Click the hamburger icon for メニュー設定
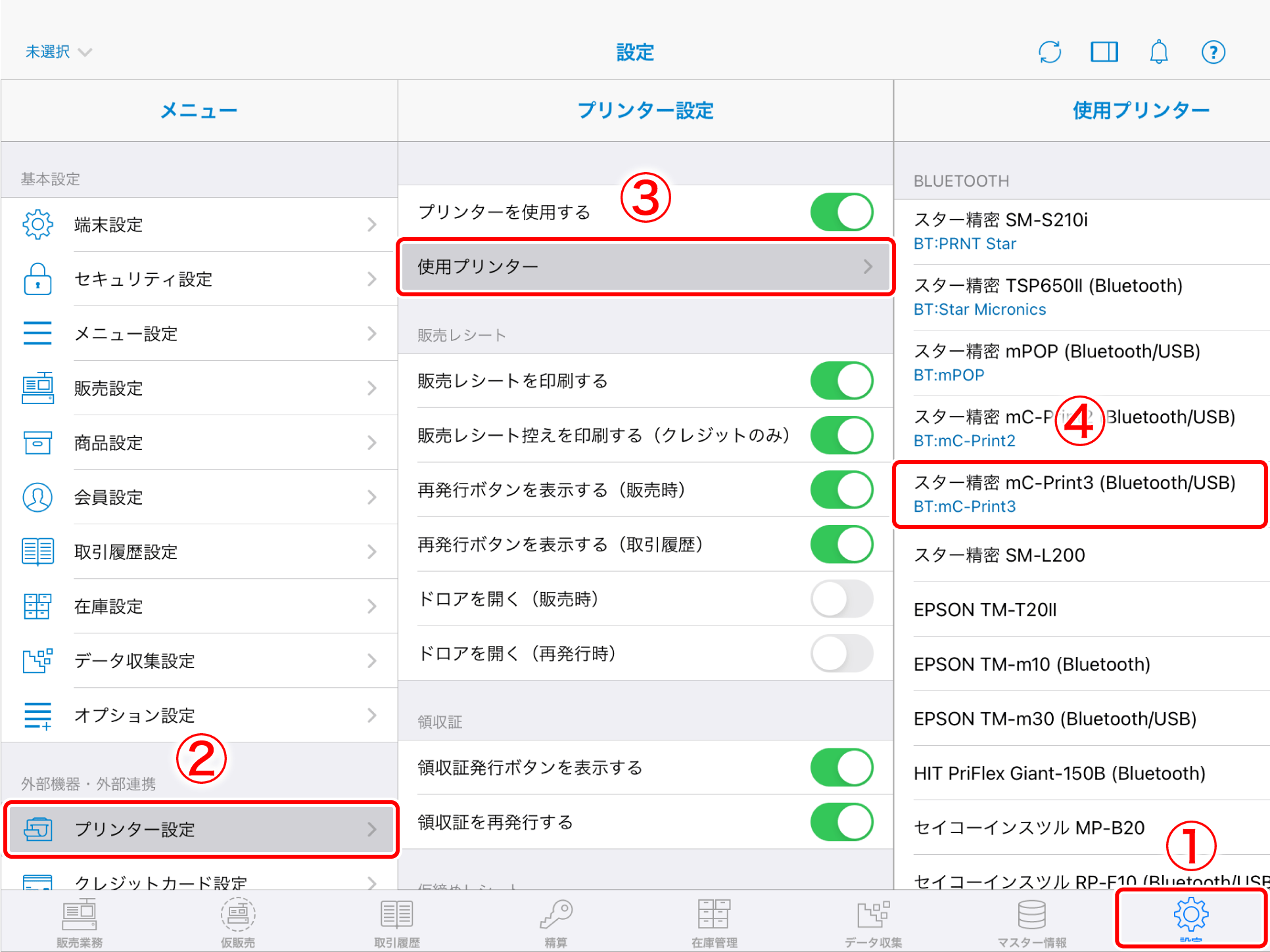 tap(37, 333)
